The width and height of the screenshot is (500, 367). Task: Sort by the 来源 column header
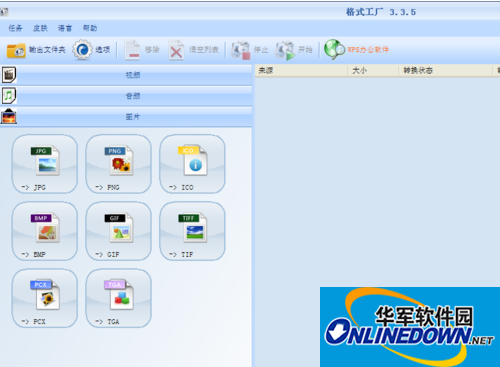point(302,71)
